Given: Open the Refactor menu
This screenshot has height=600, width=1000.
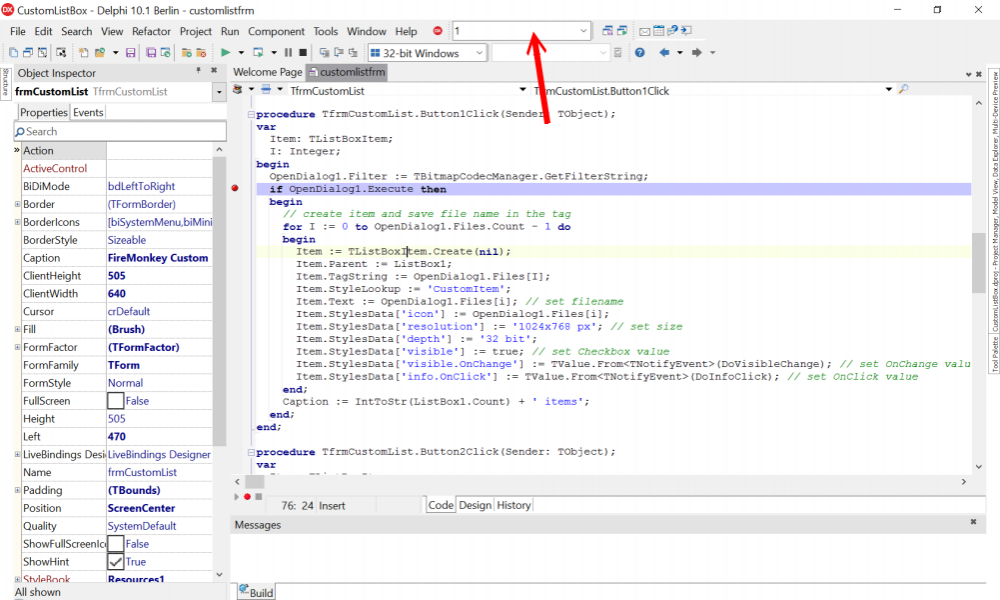Looking at the screenshot, I should [x=151, y=31].
